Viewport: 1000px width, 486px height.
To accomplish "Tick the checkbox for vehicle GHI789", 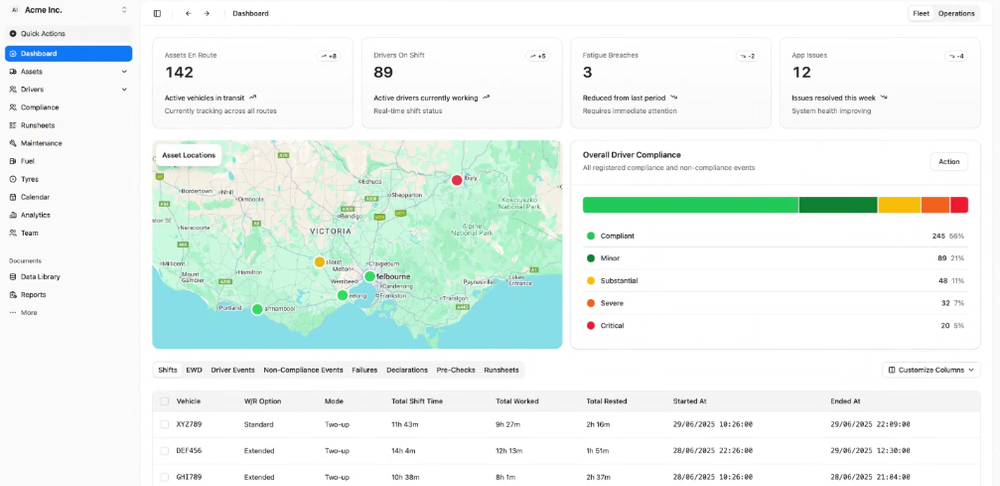I will pyautogui.click(x=165, y=477).
